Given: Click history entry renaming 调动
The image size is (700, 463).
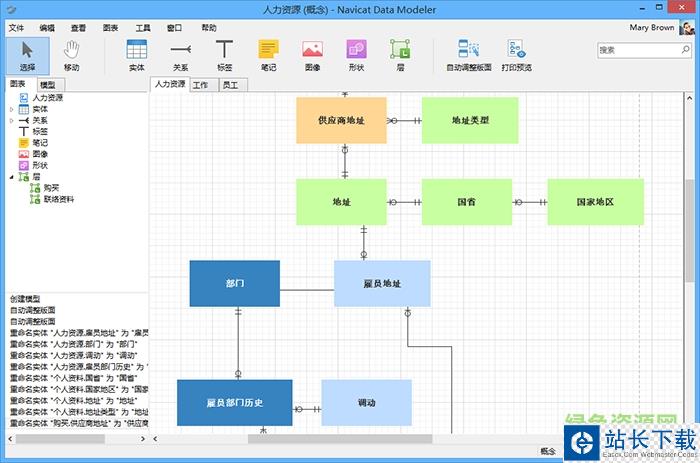Looking at the screenshot, I should 74,356.
